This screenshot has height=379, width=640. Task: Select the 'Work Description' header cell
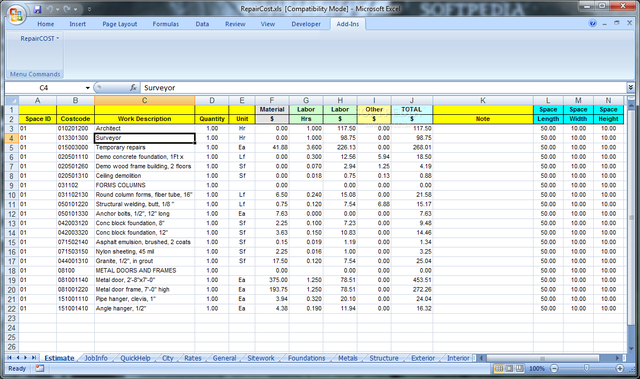click(144, 119)
